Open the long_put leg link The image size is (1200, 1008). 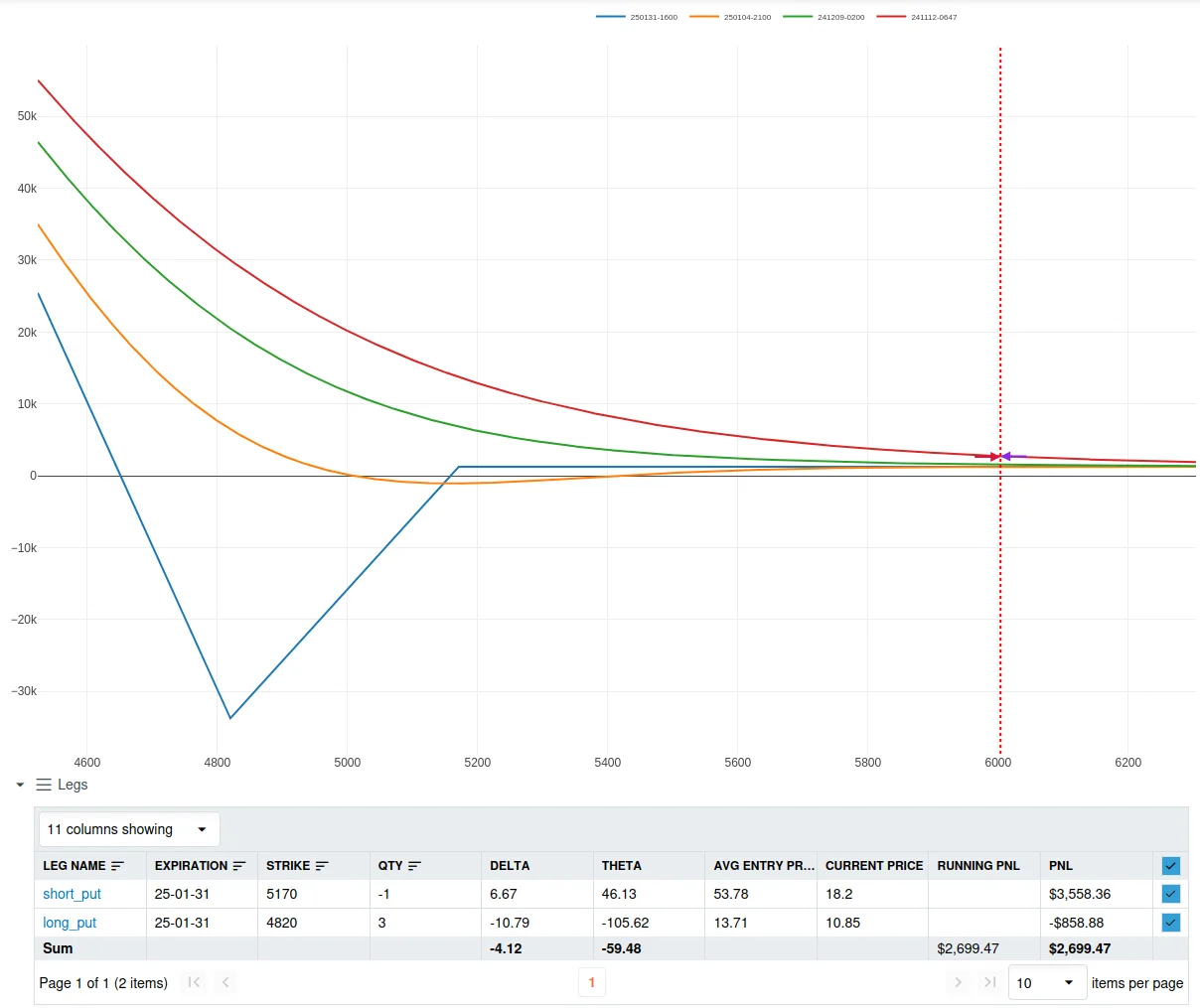pyautogui.click(x=69, y=922)
